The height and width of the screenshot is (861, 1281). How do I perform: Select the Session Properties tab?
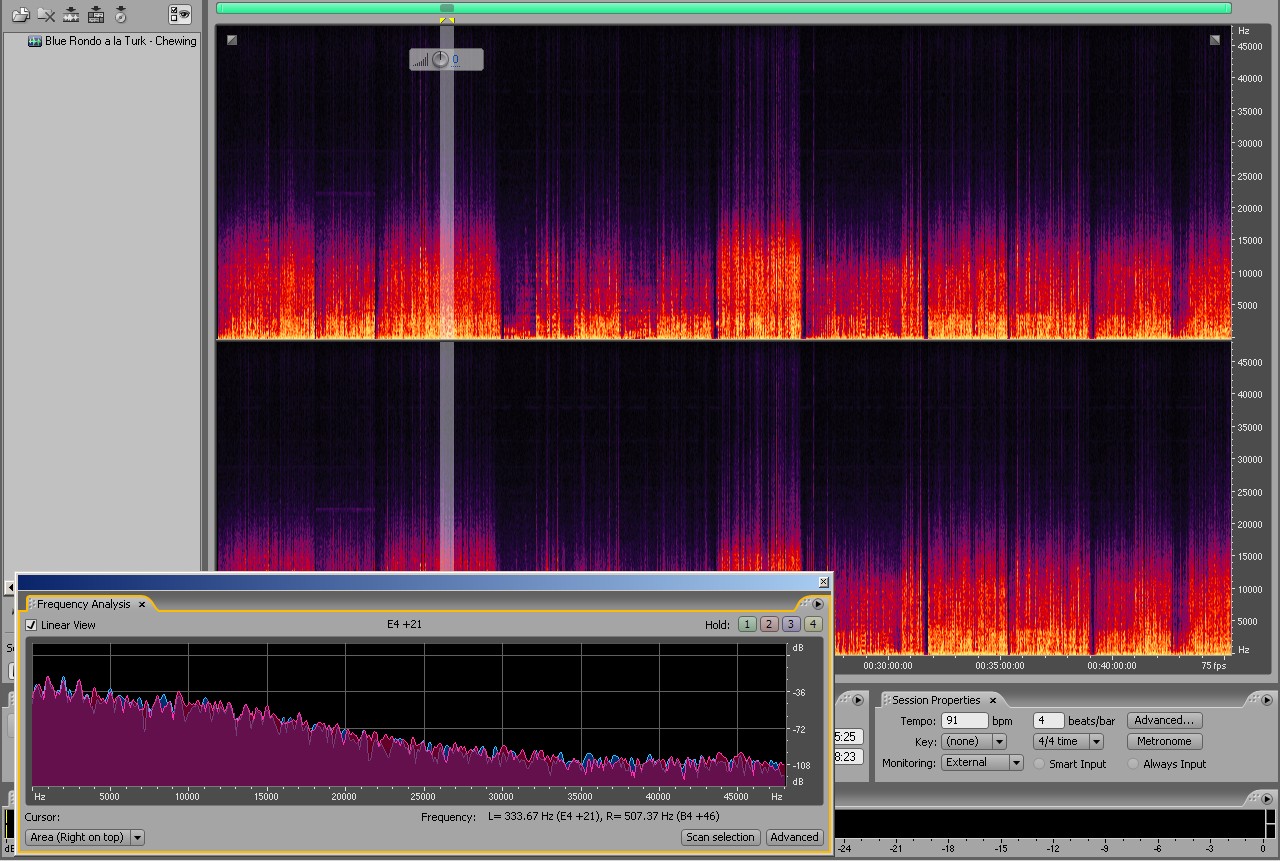pyautogui.click(x=937, y=700)
